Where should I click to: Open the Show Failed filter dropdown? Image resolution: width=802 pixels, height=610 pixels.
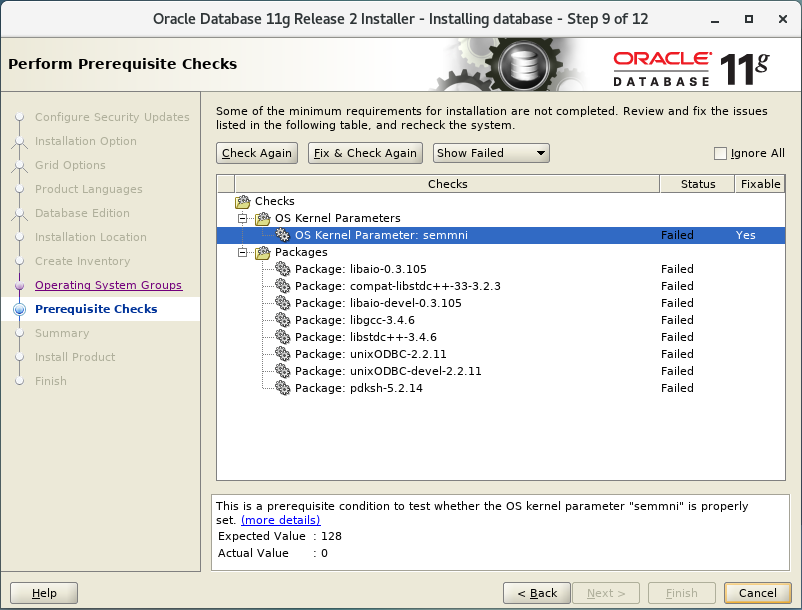pyautogui.click(x=491, y=153)
